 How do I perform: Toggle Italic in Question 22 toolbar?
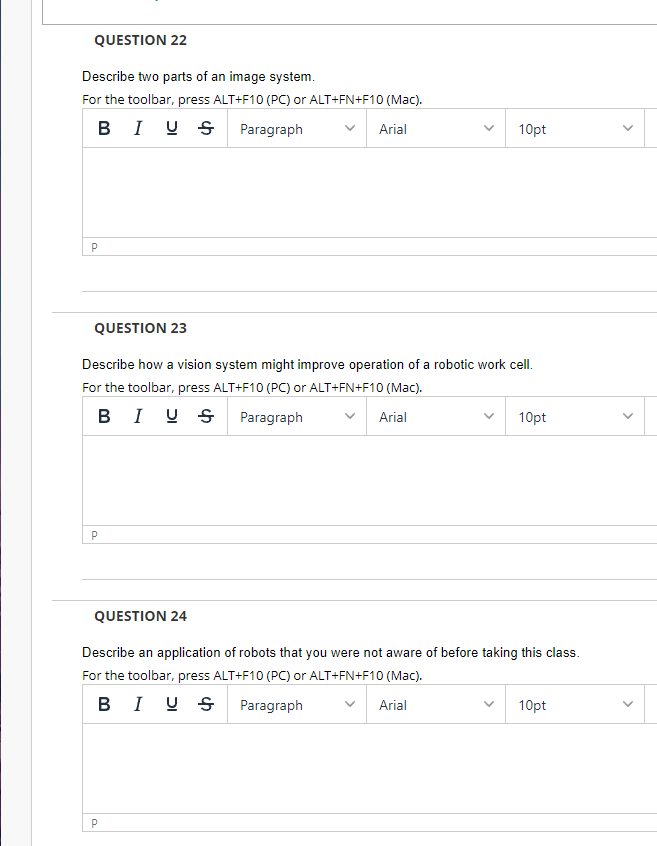138,128
